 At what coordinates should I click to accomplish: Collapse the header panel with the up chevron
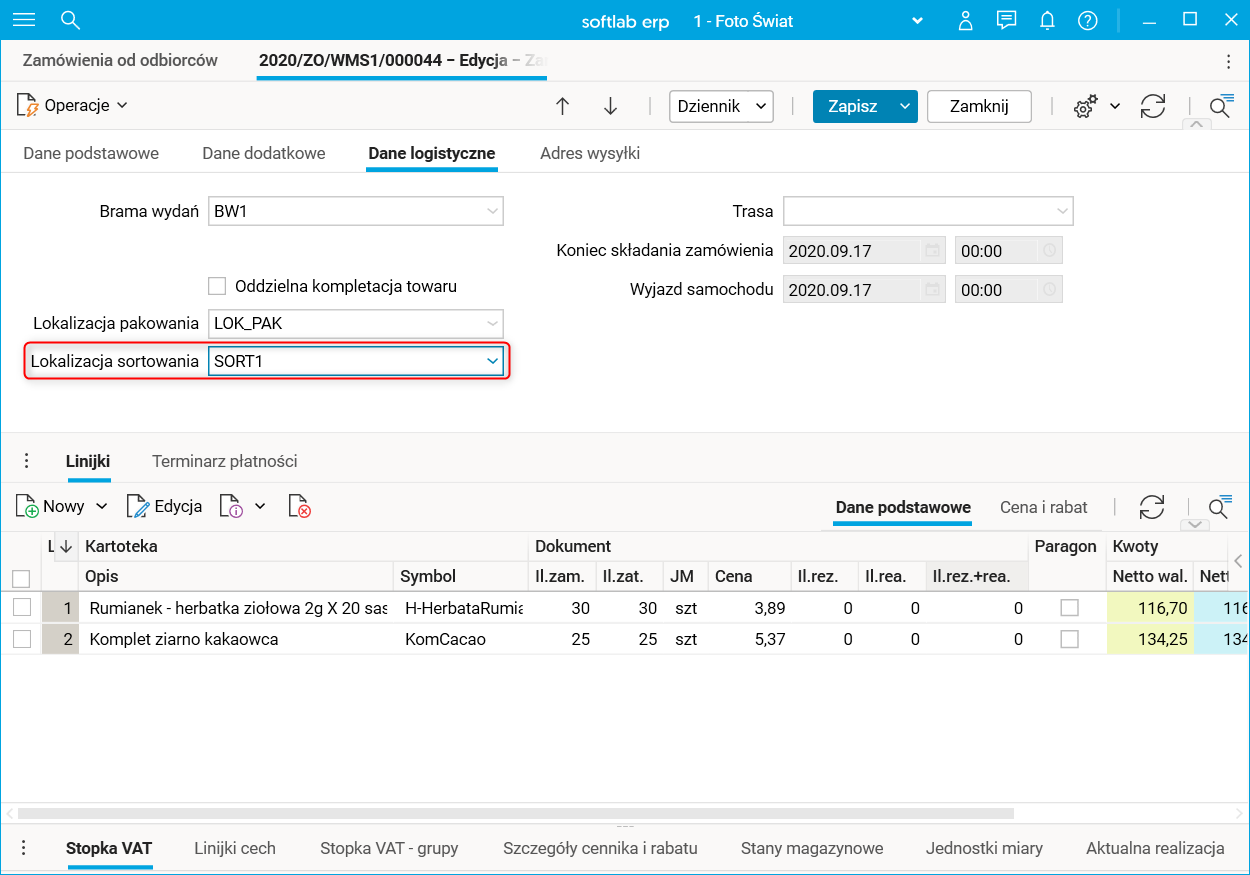[1196, 124]
